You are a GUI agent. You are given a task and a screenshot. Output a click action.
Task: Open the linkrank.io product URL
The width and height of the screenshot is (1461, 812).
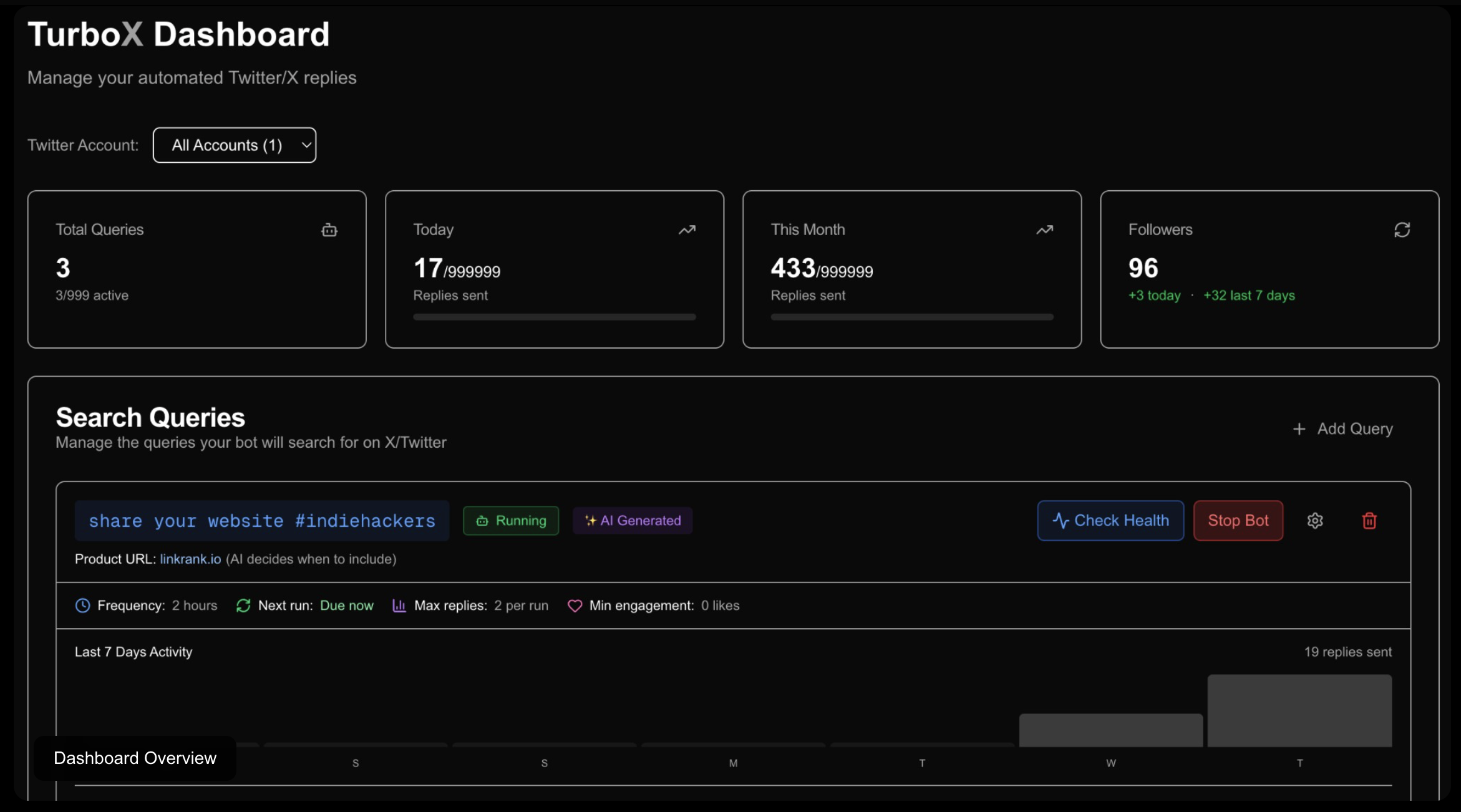point(190,559)
